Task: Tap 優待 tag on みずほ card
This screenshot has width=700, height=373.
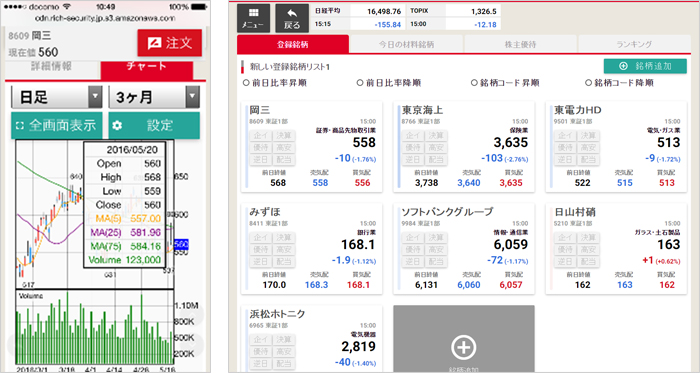Action: click(x=261, y=250)
